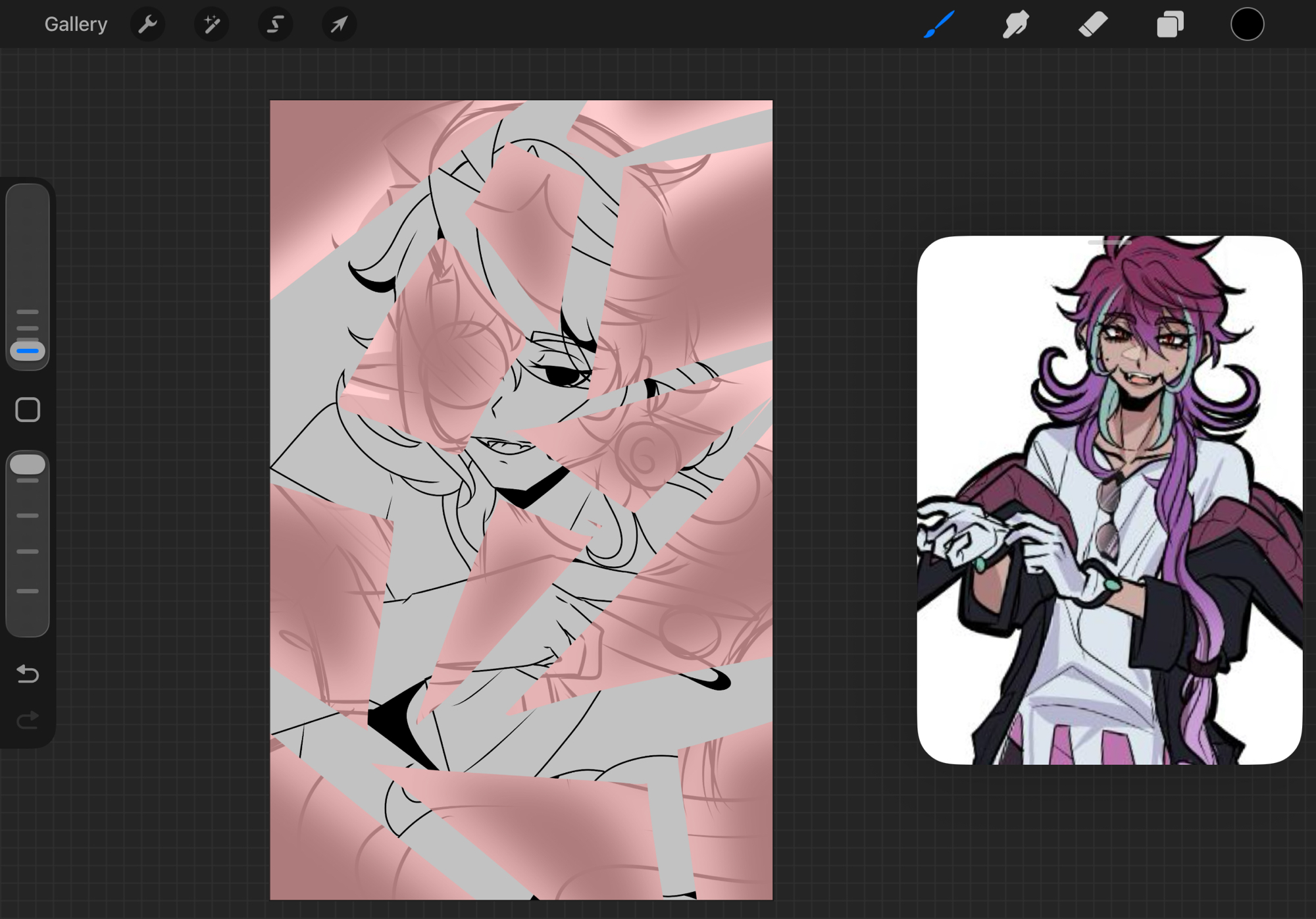
Task: Activate the Selection tool
Action: point(275,25)
